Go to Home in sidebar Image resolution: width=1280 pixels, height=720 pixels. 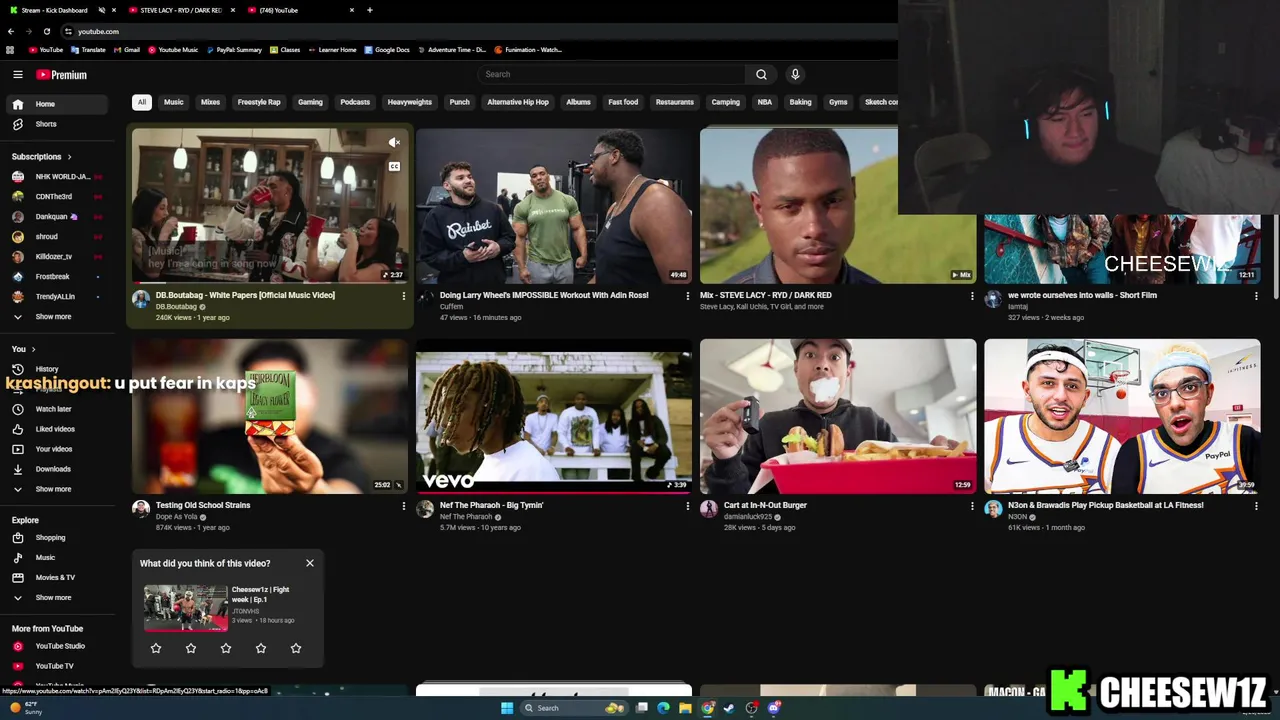[56, 104]
